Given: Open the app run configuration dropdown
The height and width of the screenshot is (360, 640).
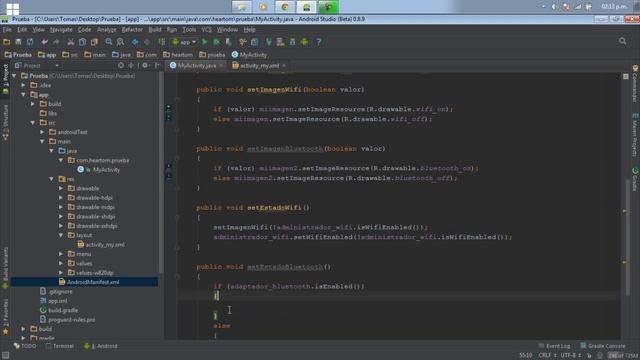Looking at the screenshot, I should pos(184,42).
